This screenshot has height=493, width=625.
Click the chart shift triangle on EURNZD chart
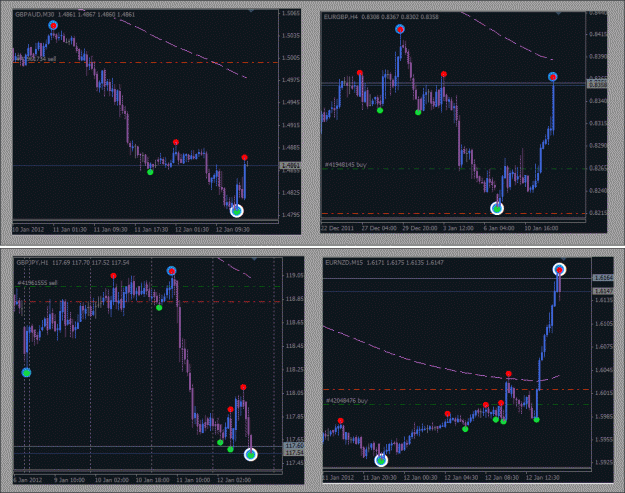click(564, 259)
